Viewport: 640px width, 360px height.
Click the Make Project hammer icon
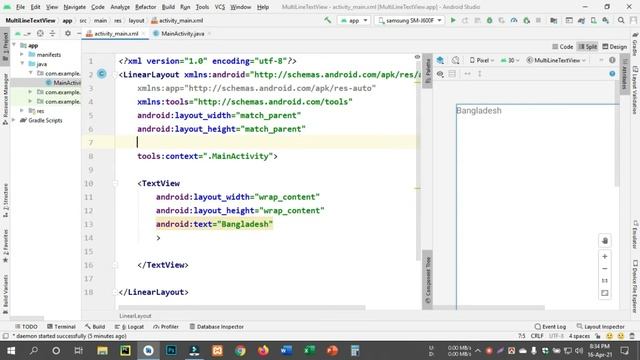[327, 20]
